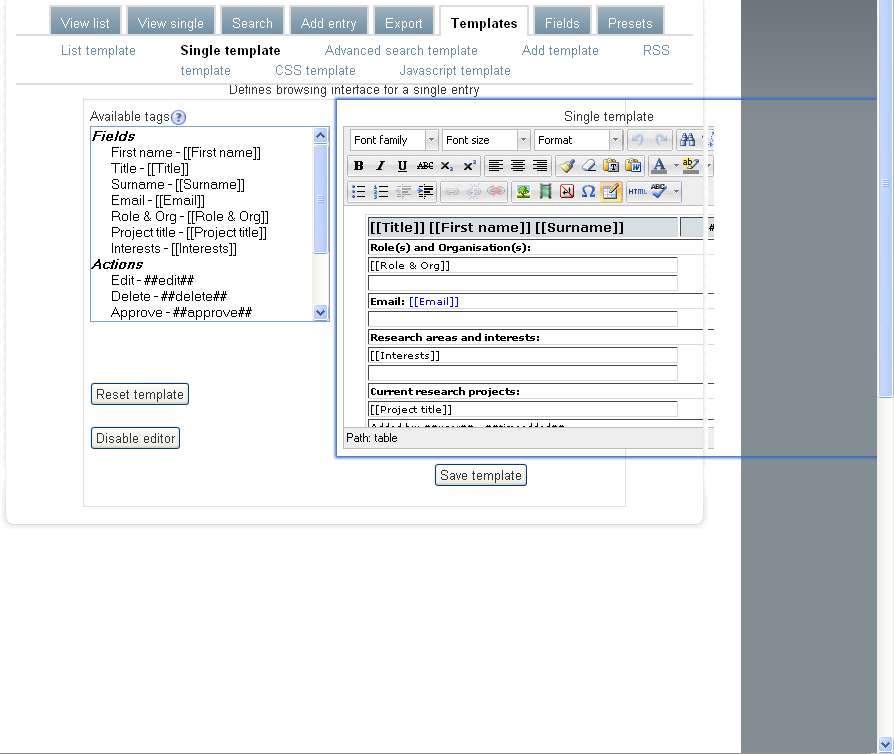
Task: Open the spellchecker language dropdown arrow
Action: [x=676, y=192]
